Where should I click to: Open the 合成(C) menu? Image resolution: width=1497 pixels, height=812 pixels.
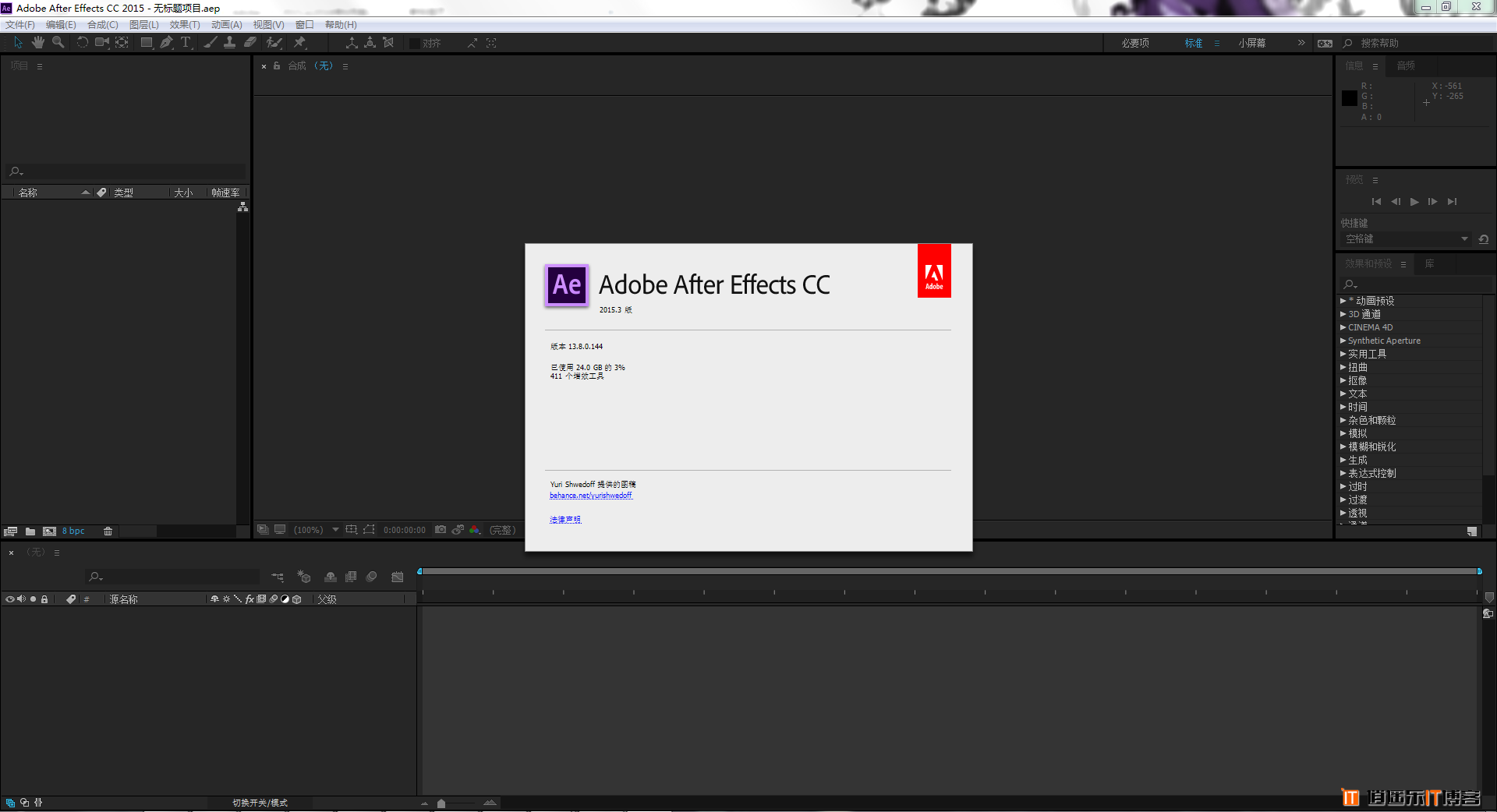click(x=103, y=25)
